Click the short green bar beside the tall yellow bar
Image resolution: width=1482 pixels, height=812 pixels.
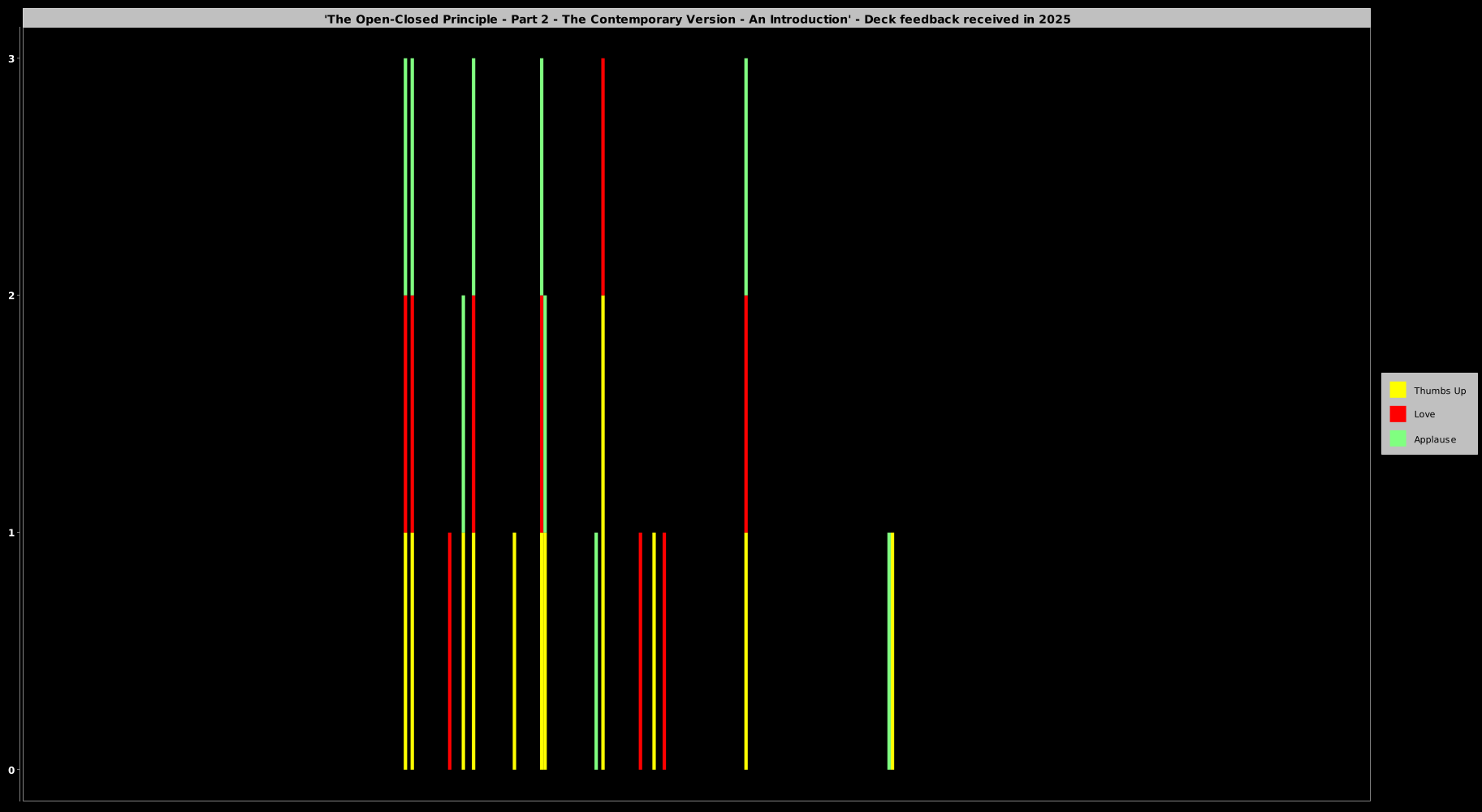point(596,650)
